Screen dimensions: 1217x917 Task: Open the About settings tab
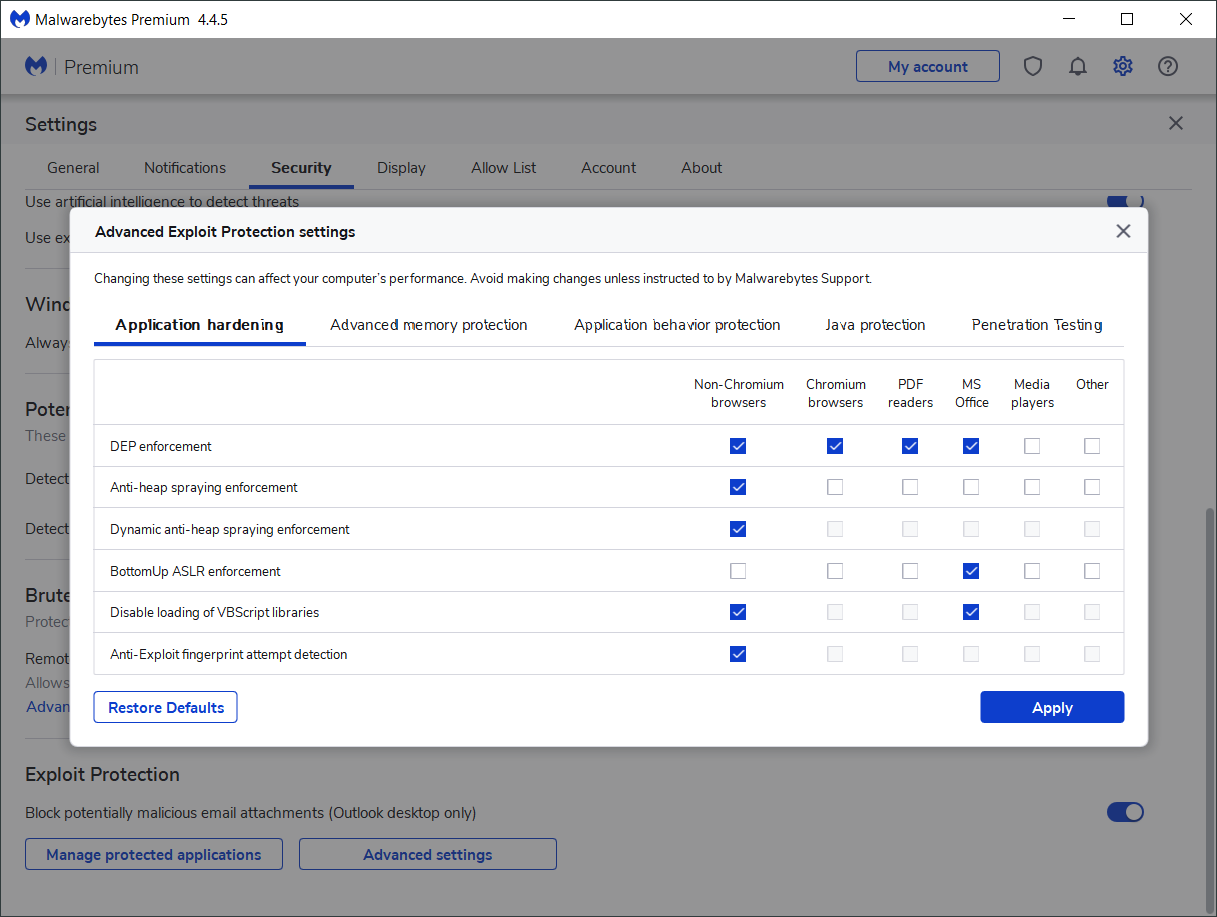click(x=702, y=168)
